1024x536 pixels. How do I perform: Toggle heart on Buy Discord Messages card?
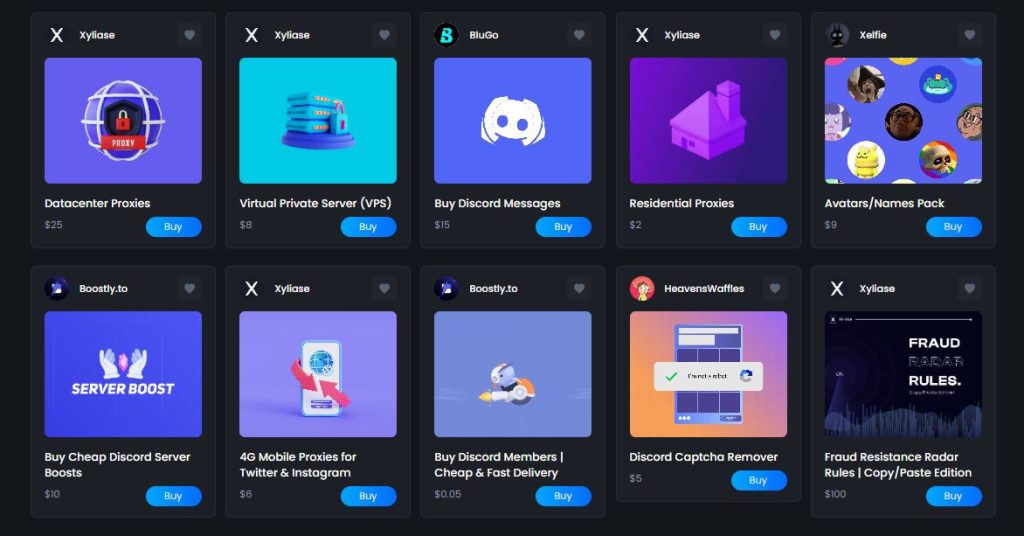(x=579, y=35)
